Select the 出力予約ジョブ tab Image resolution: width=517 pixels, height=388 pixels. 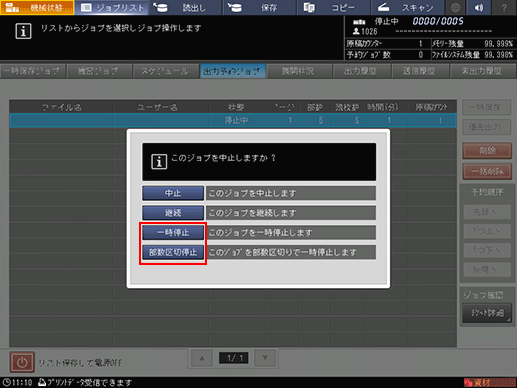click(233, 71)
